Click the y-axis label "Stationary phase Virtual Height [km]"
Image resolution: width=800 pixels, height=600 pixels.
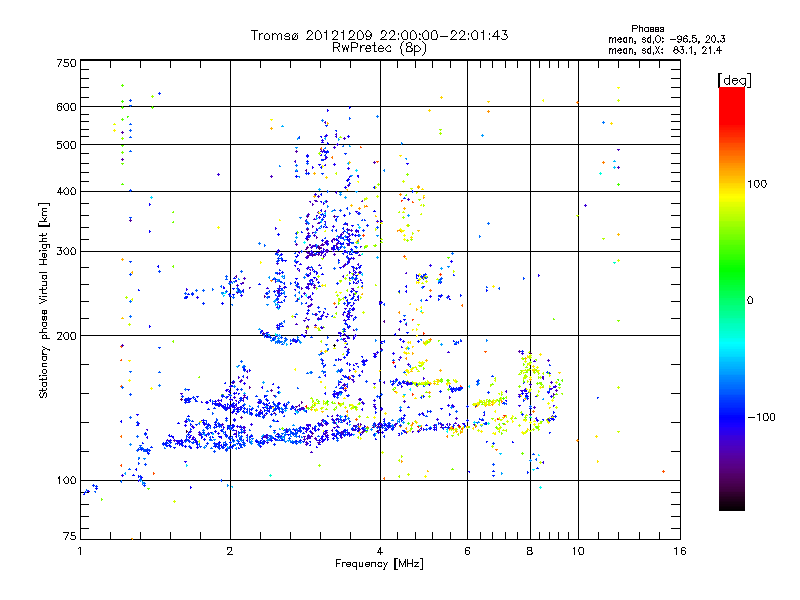[x=43, y=301]
